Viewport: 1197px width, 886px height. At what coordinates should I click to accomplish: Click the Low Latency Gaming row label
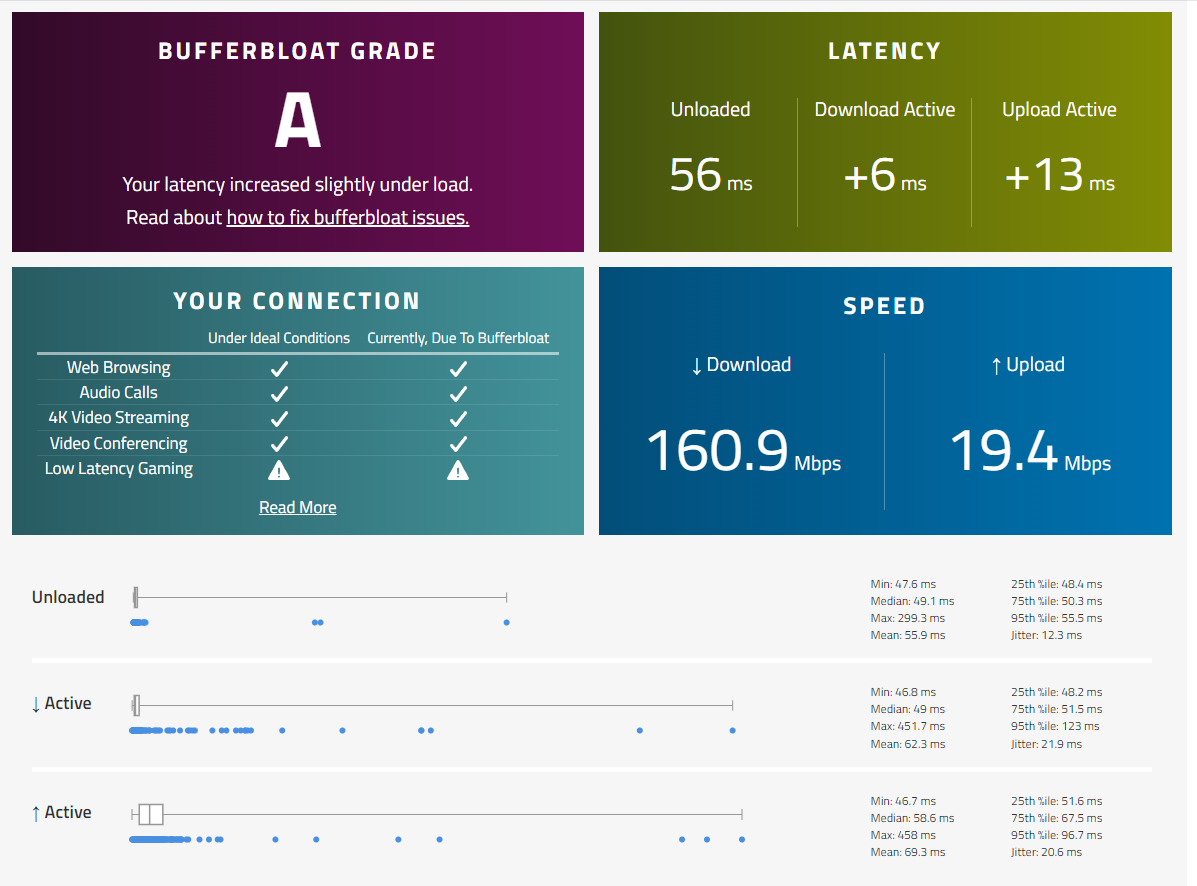click(118, 469)
